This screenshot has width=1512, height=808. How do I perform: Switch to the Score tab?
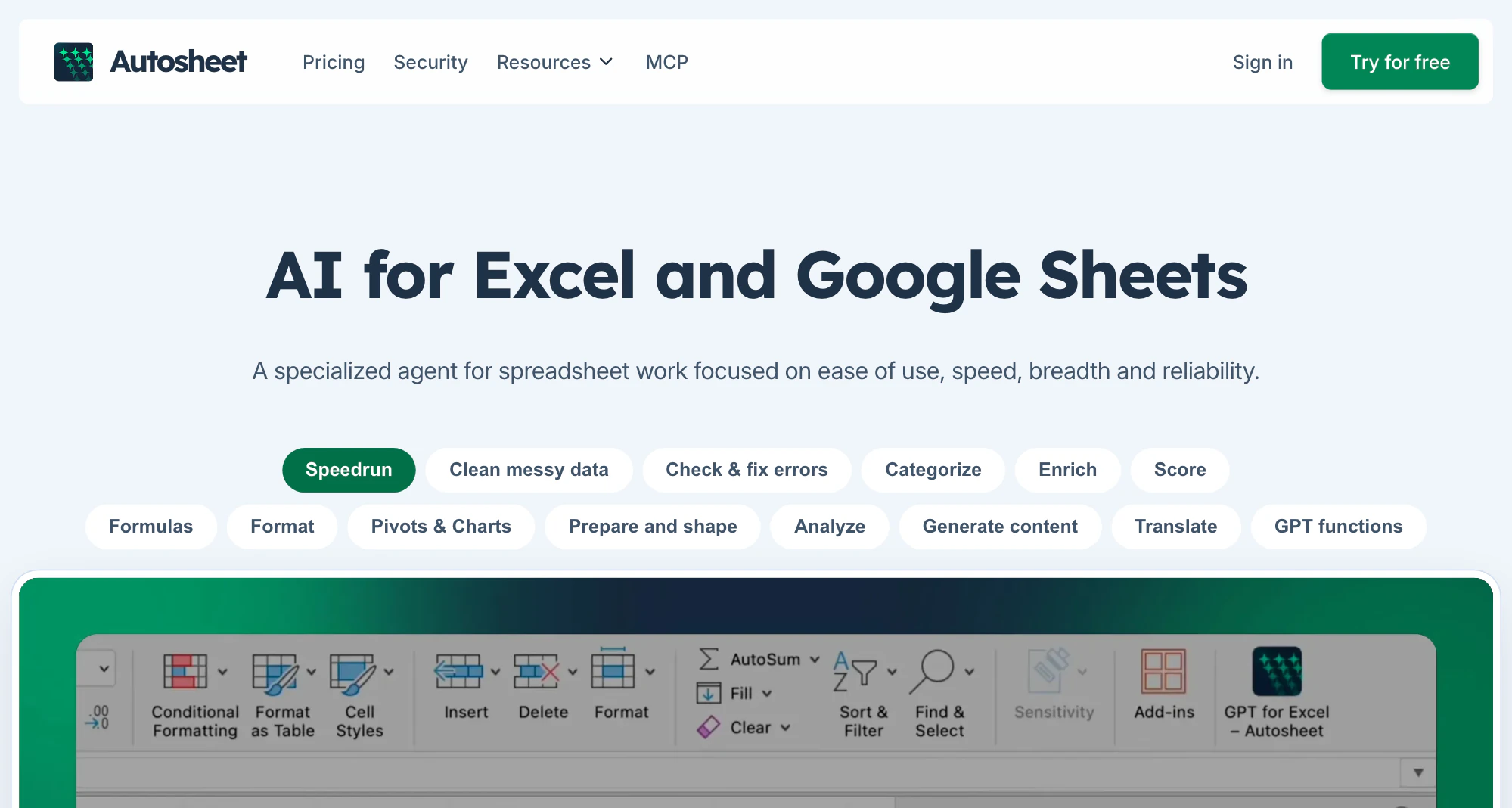(1180, 470)
